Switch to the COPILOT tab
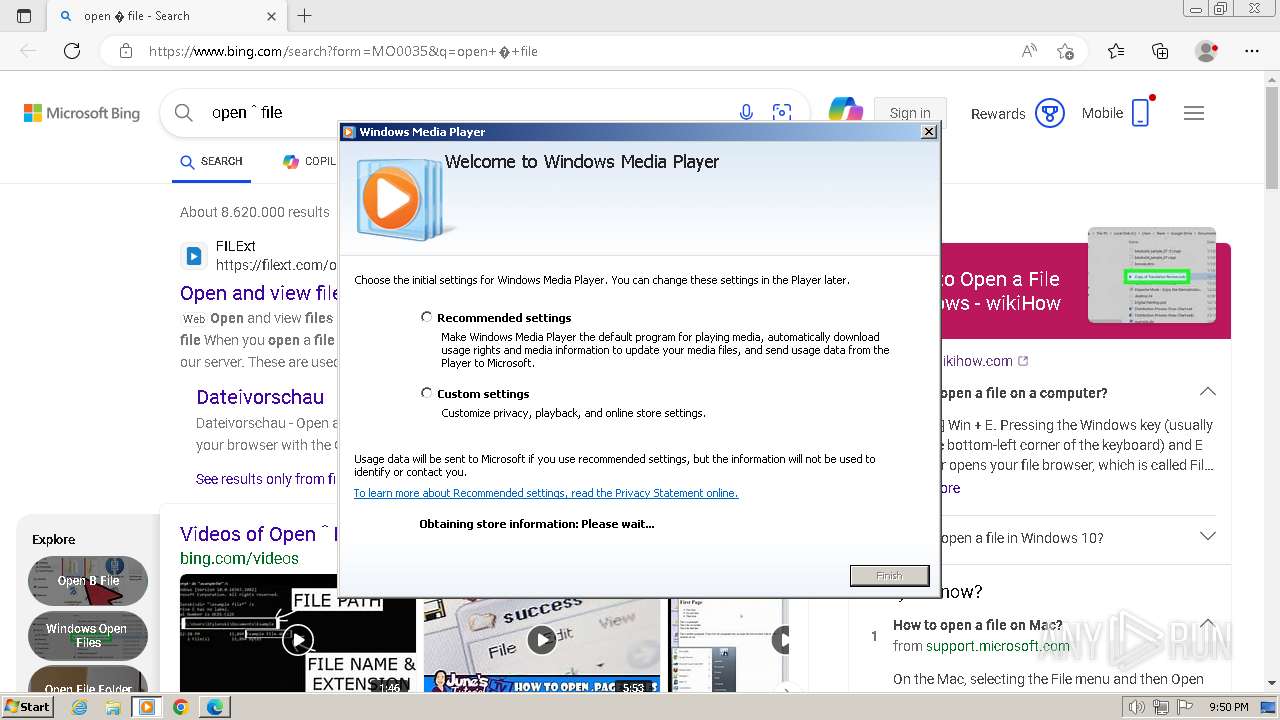The image size is (1280, 720). click(x=310, y=161)
